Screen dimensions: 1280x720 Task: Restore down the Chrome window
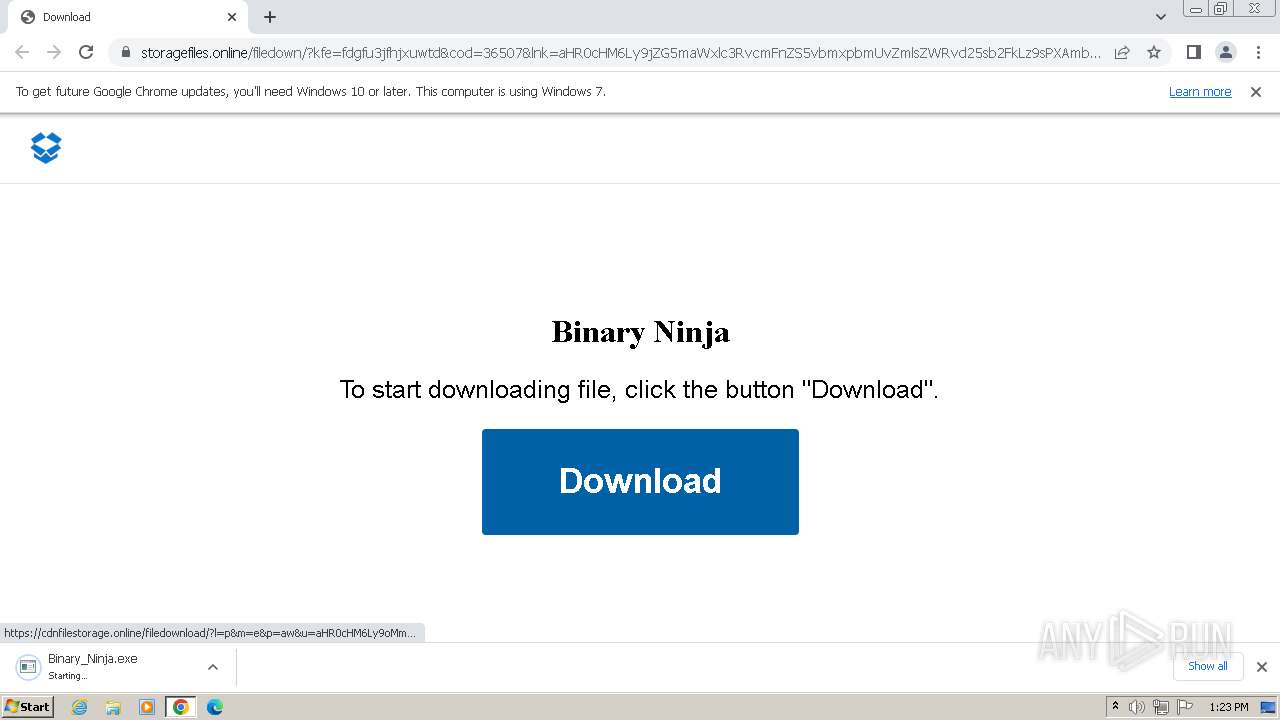click(x=1221, y=9)
